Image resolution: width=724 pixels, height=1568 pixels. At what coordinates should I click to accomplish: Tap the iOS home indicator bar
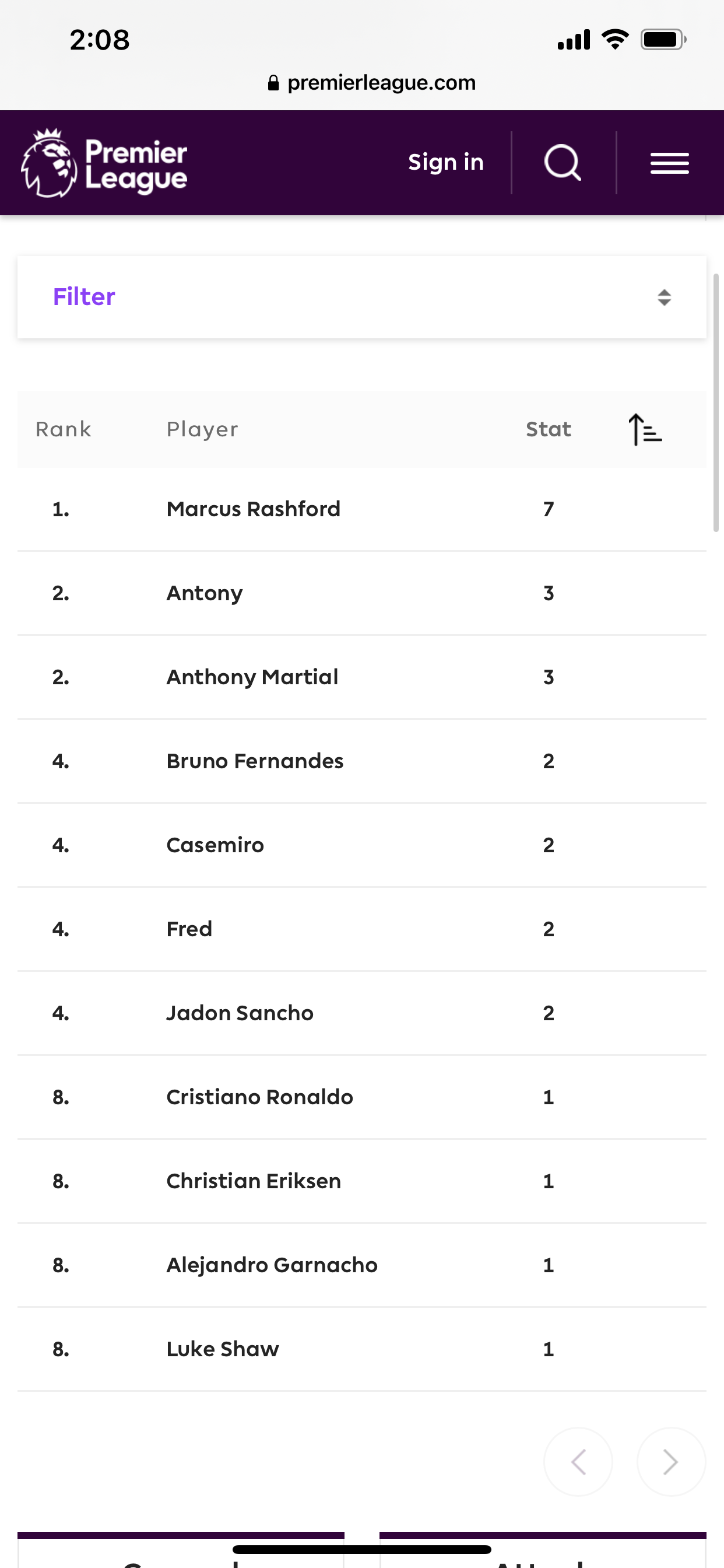pyautogui.click(x=361, y=1549)
